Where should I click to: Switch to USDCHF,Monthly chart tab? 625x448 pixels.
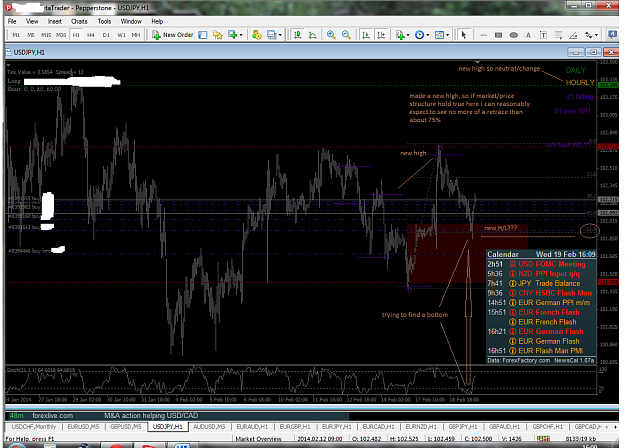[33, 426]
